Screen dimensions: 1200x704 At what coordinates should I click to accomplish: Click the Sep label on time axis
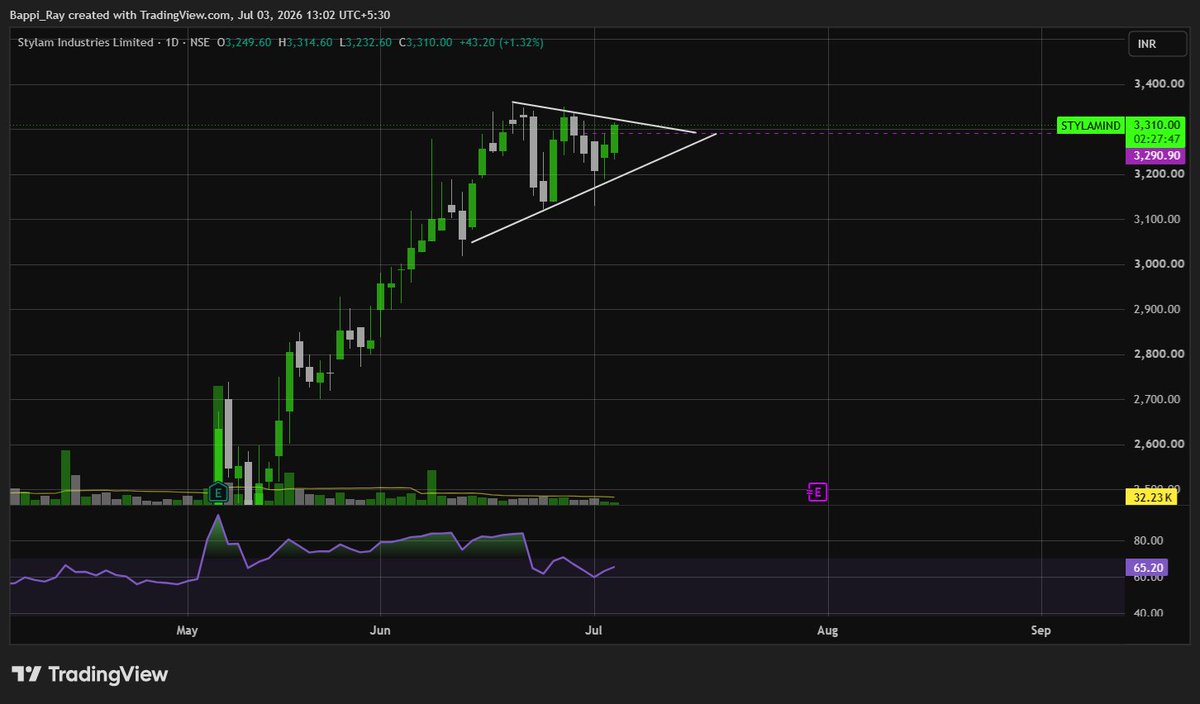pos(1042,631)
